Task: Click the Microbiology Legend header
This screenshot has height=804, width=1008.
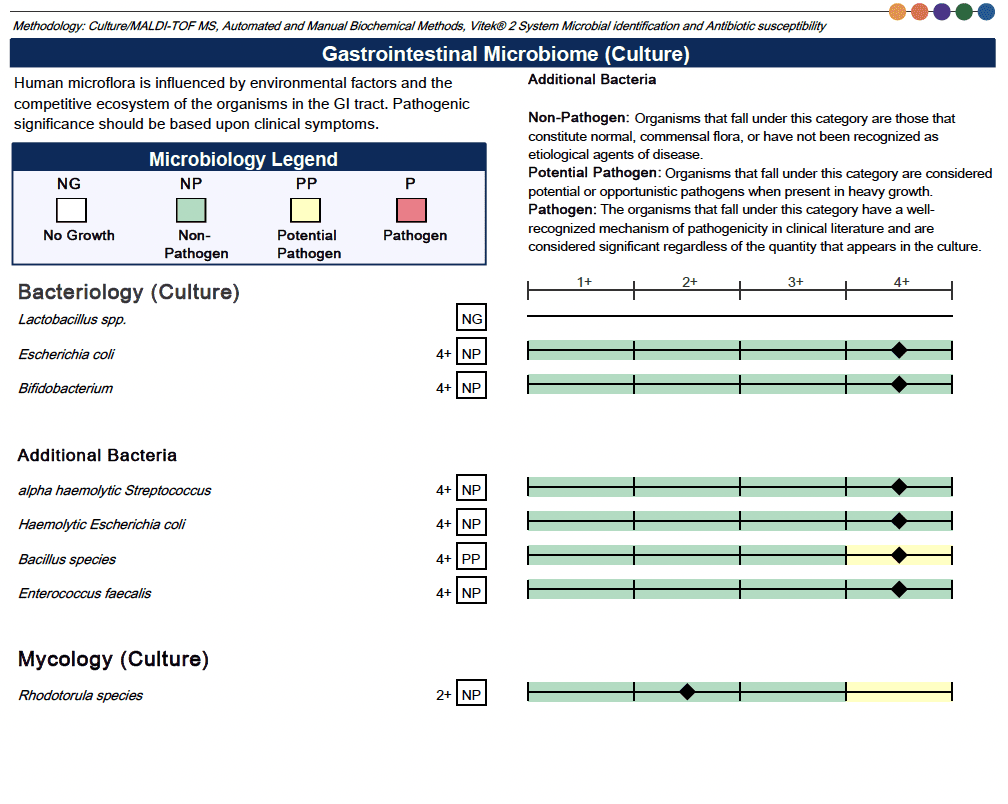Action: click(x=247, y=157)
